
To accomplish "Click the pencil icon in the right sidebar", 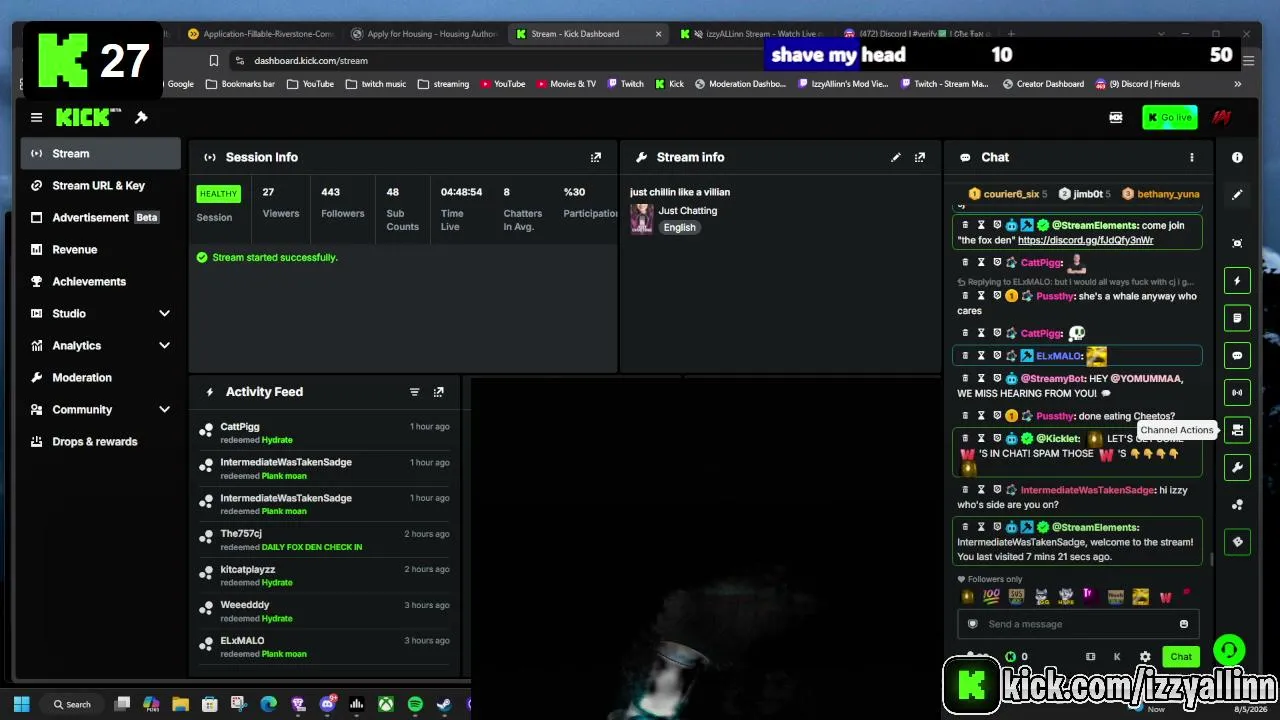I will 1237,195.
